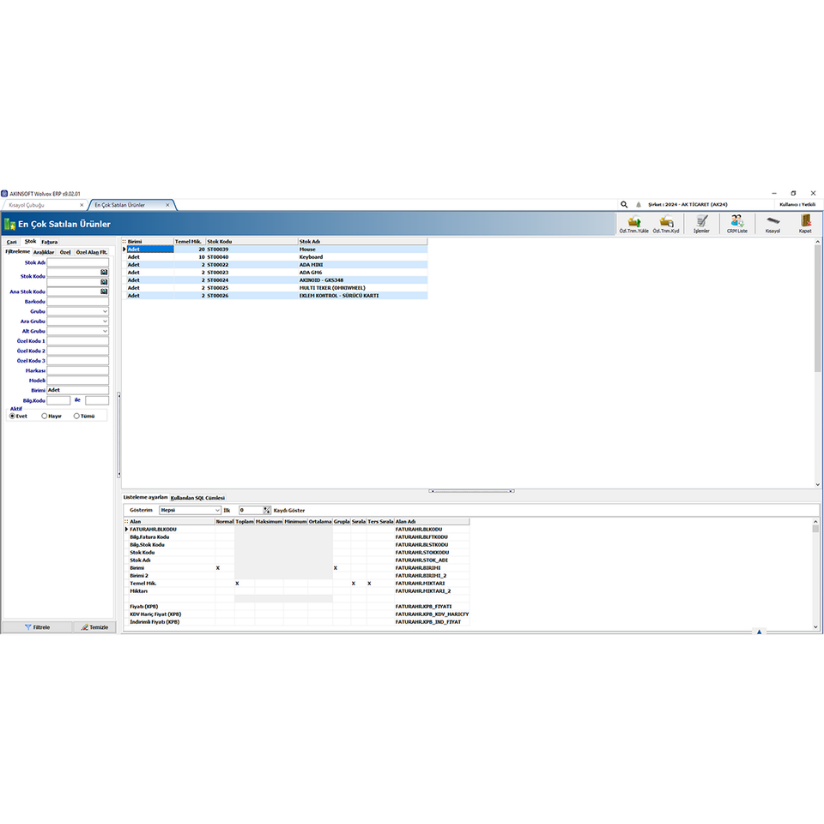Click the Kapat door icon
The image size is (824, 824).
[x=805, y=224]
